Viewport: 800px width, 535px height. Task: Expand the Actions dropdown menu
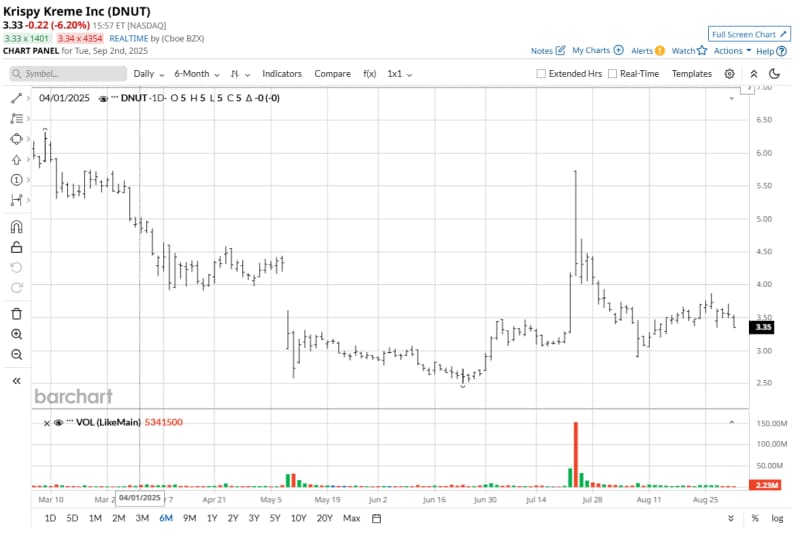click(732, 50)
